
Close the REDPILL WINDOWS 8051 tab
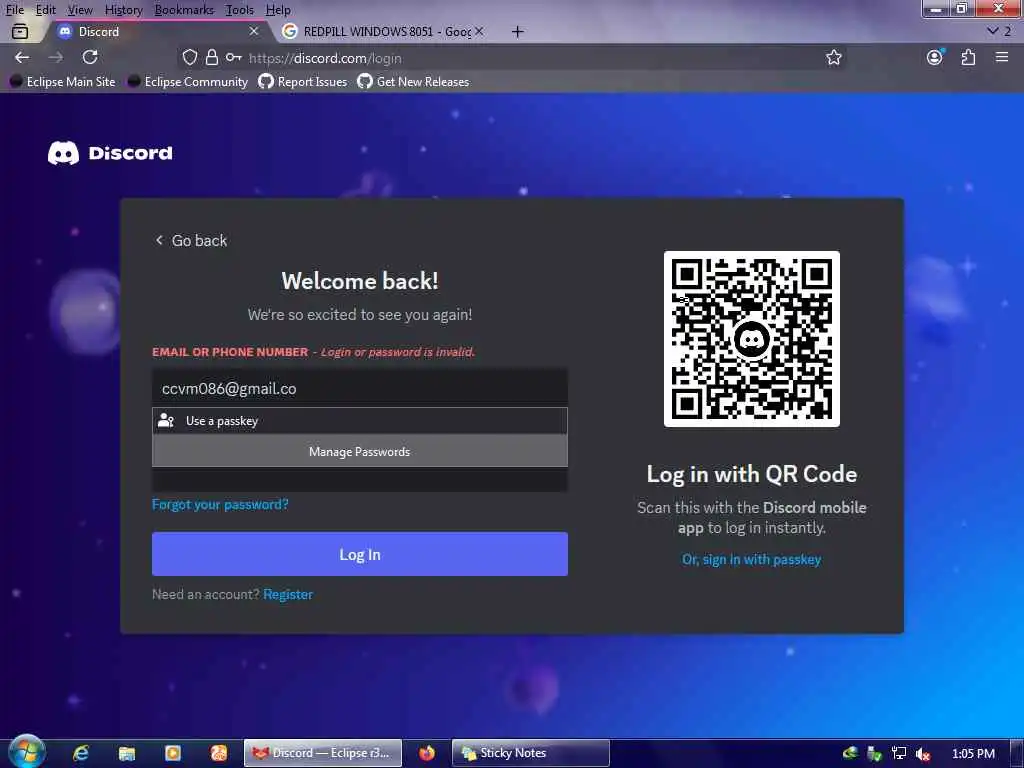479,31
